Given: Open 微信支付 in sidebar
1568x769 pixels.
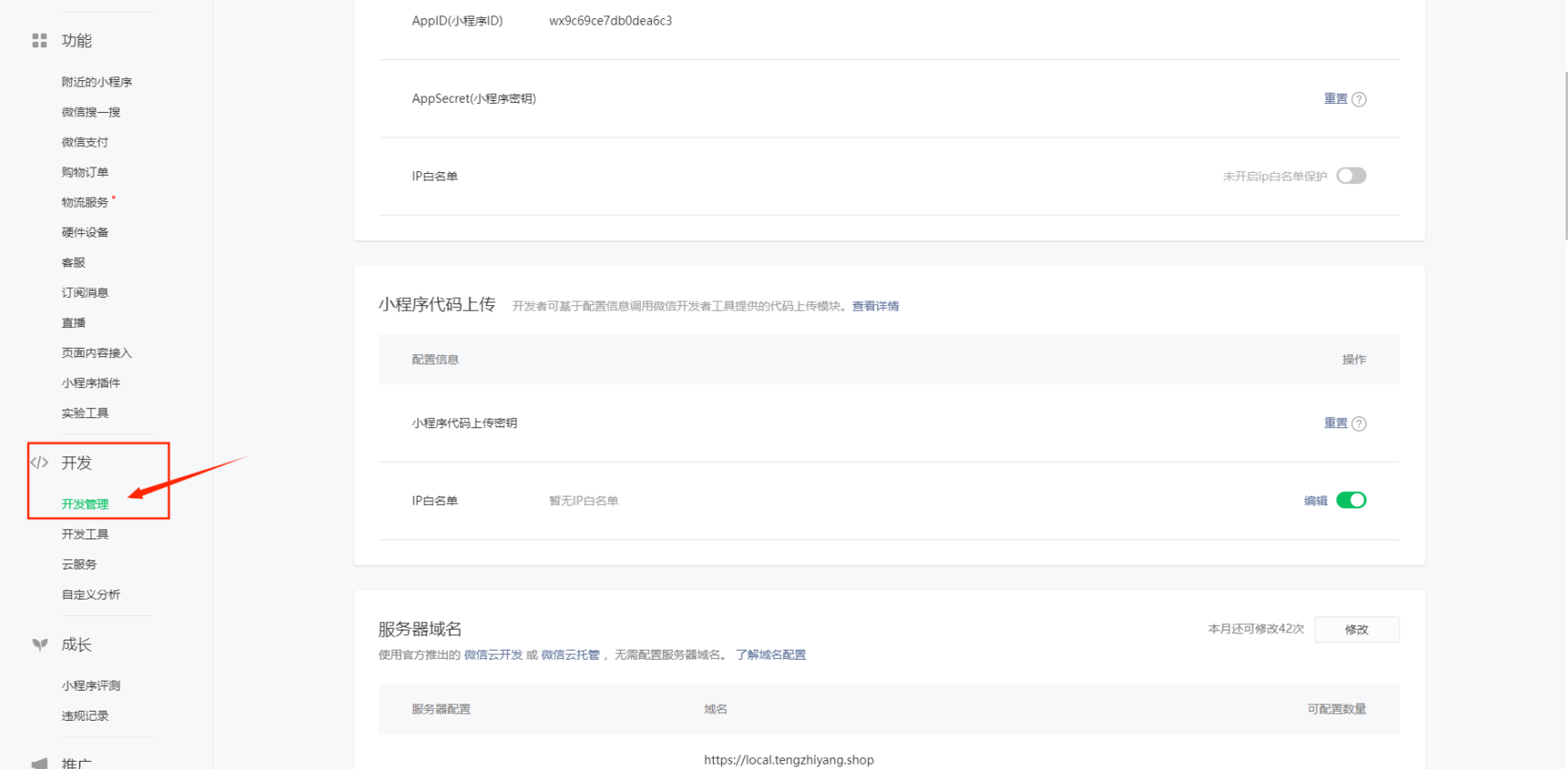Looking at the screenshot, I should pos(85,142).
